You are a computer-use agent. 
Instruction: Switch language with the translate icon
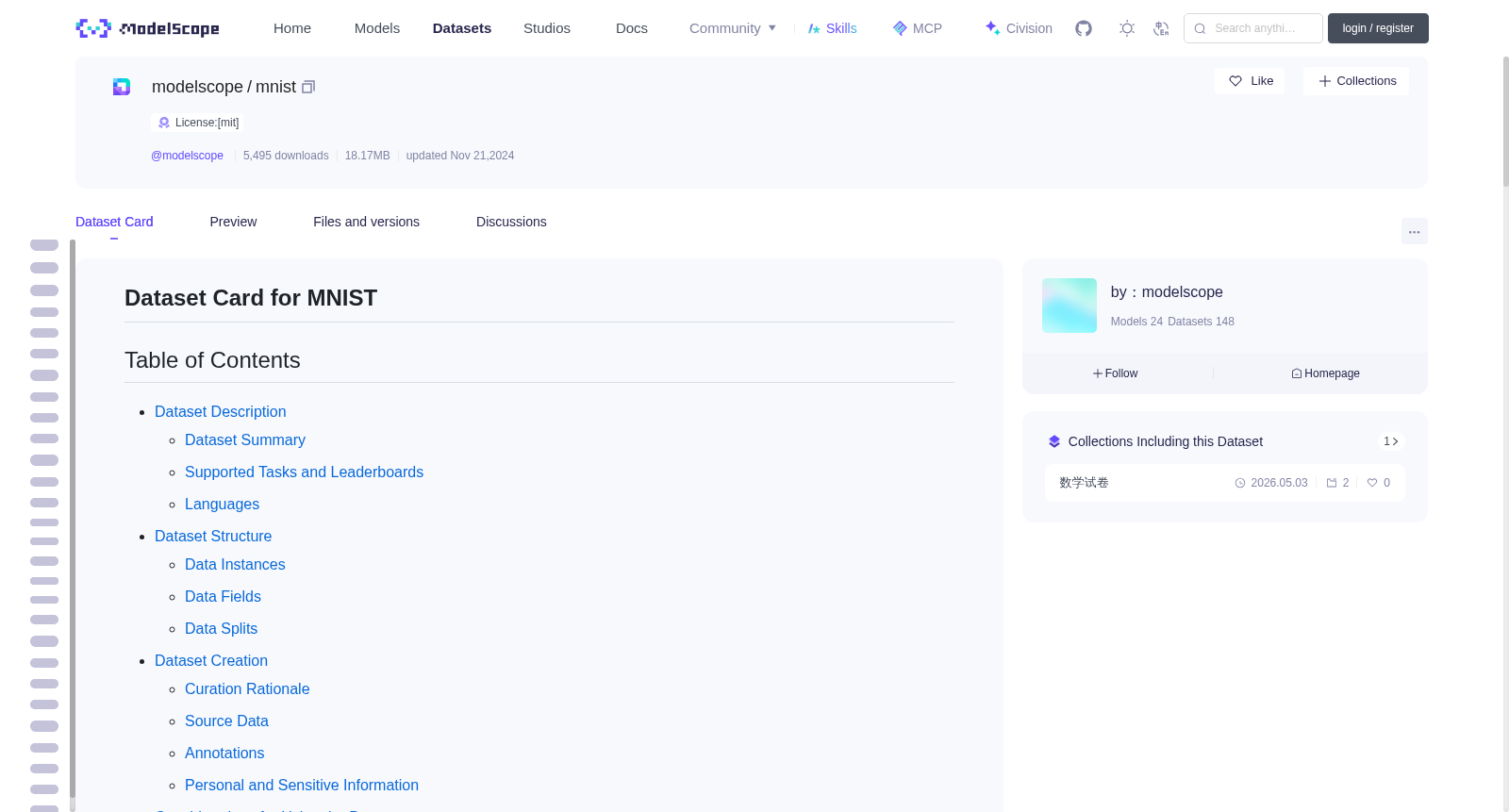(1161, 28)
